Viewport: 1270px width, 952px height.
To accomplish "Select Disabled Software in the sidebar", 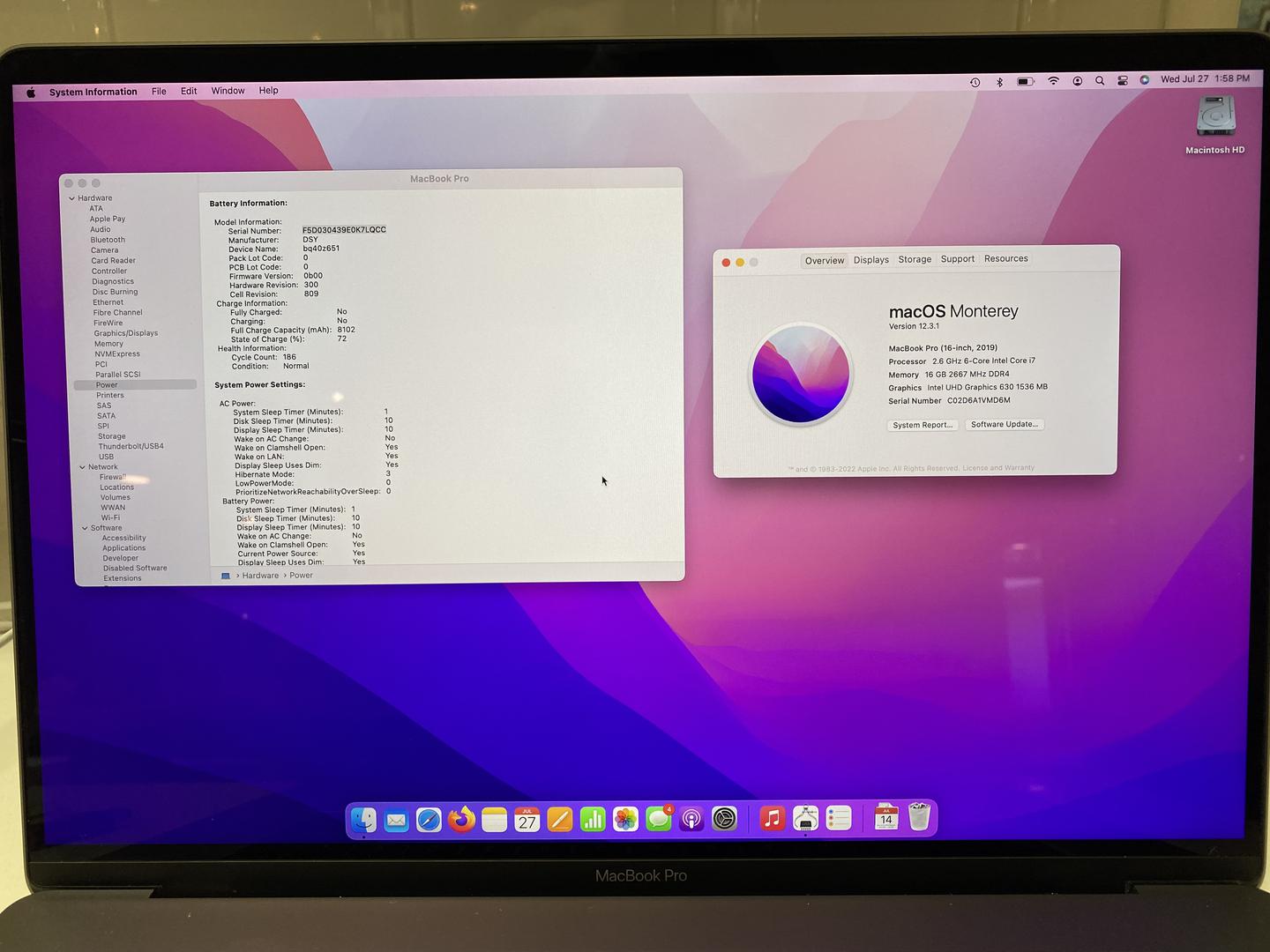I will (x=135, y=569).
